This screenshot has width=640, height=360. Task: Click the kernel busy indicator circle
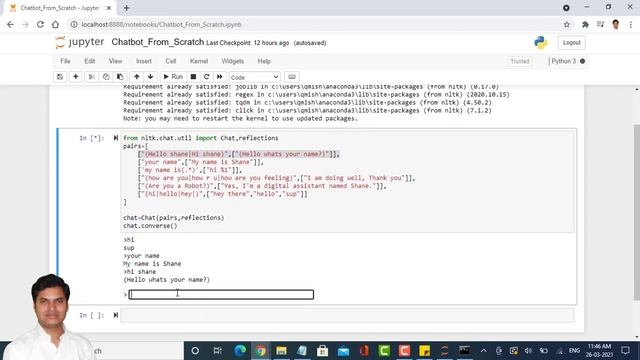click(x=582, y=61)
